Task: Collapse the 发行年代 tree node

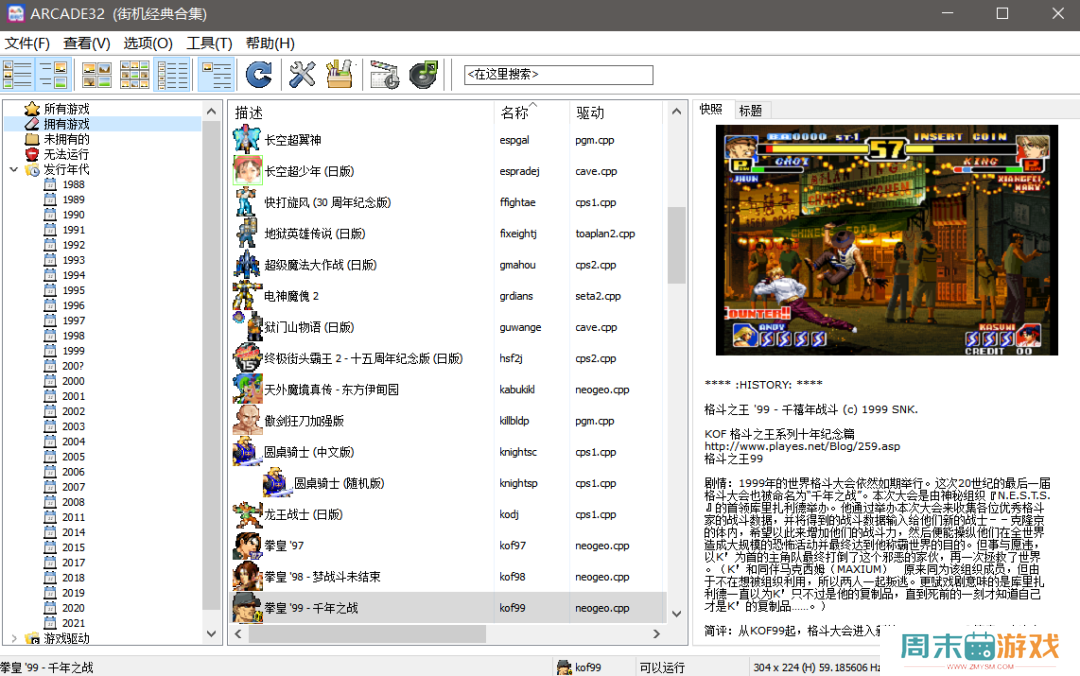Action: [x=13, y=170]
